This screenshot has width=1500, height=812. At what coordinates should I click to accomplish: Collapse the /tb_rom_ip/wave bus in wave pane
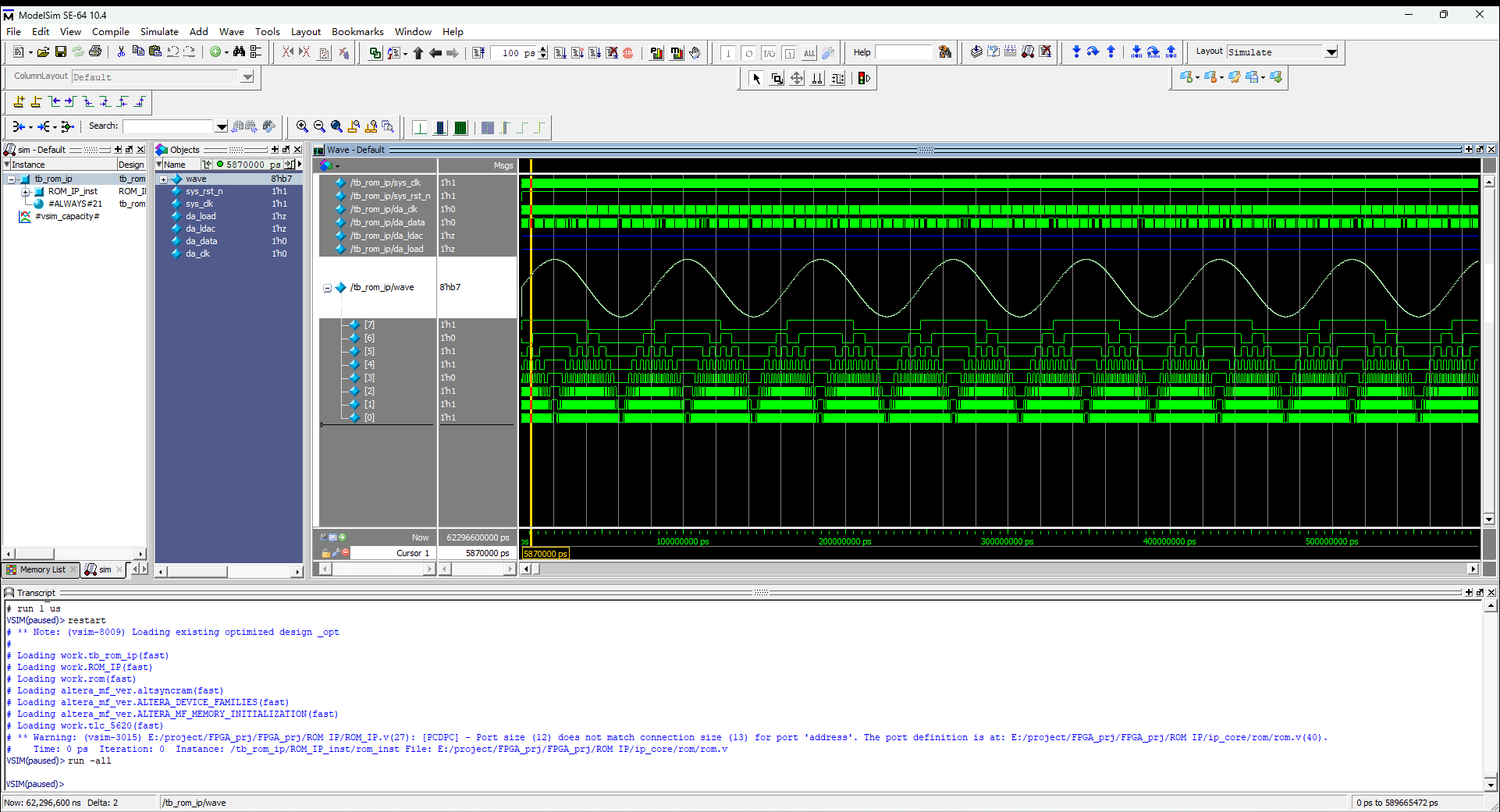tap(328, 288)
